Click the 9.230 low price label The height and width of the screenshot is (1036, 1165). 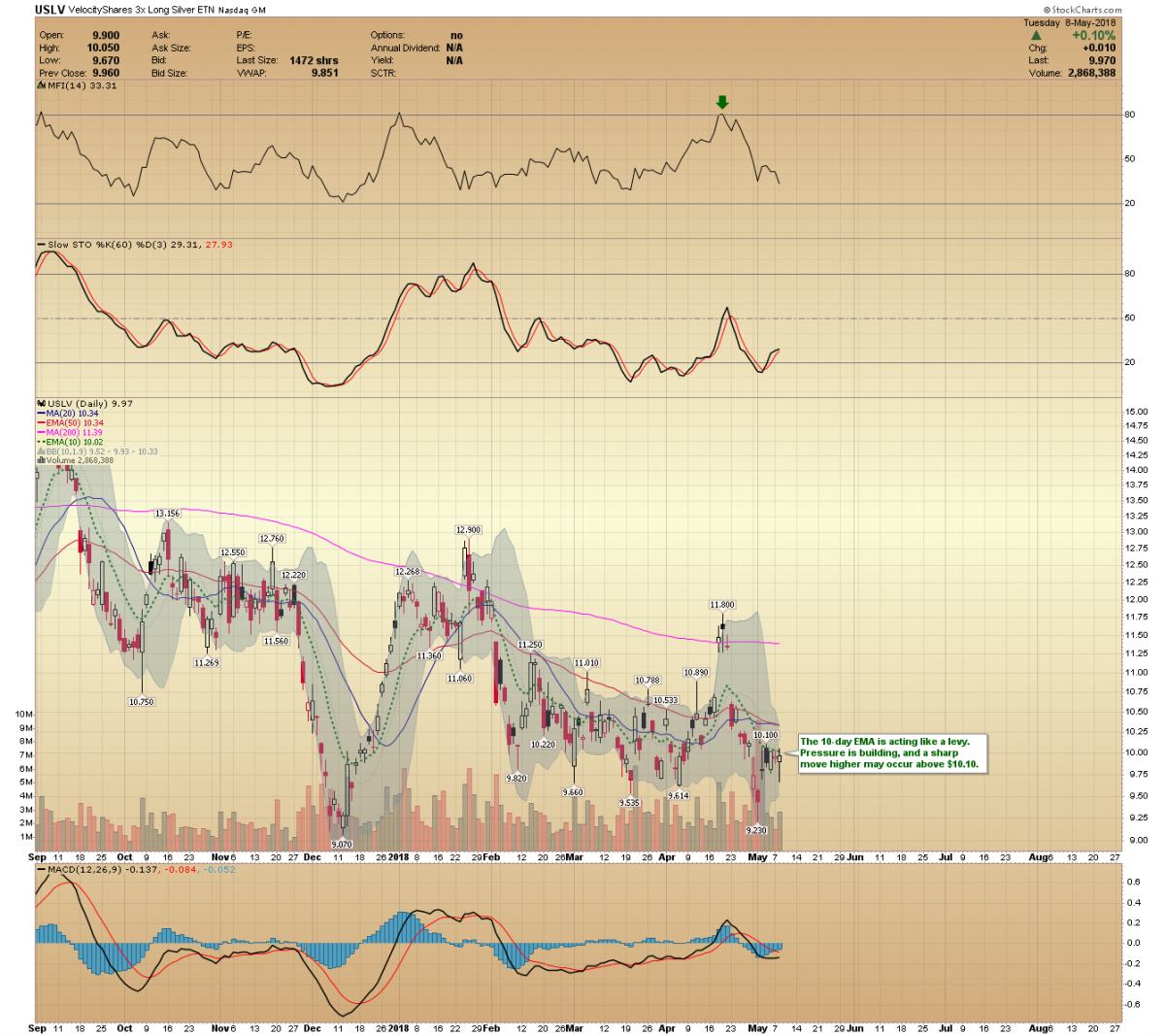[756, 830]
